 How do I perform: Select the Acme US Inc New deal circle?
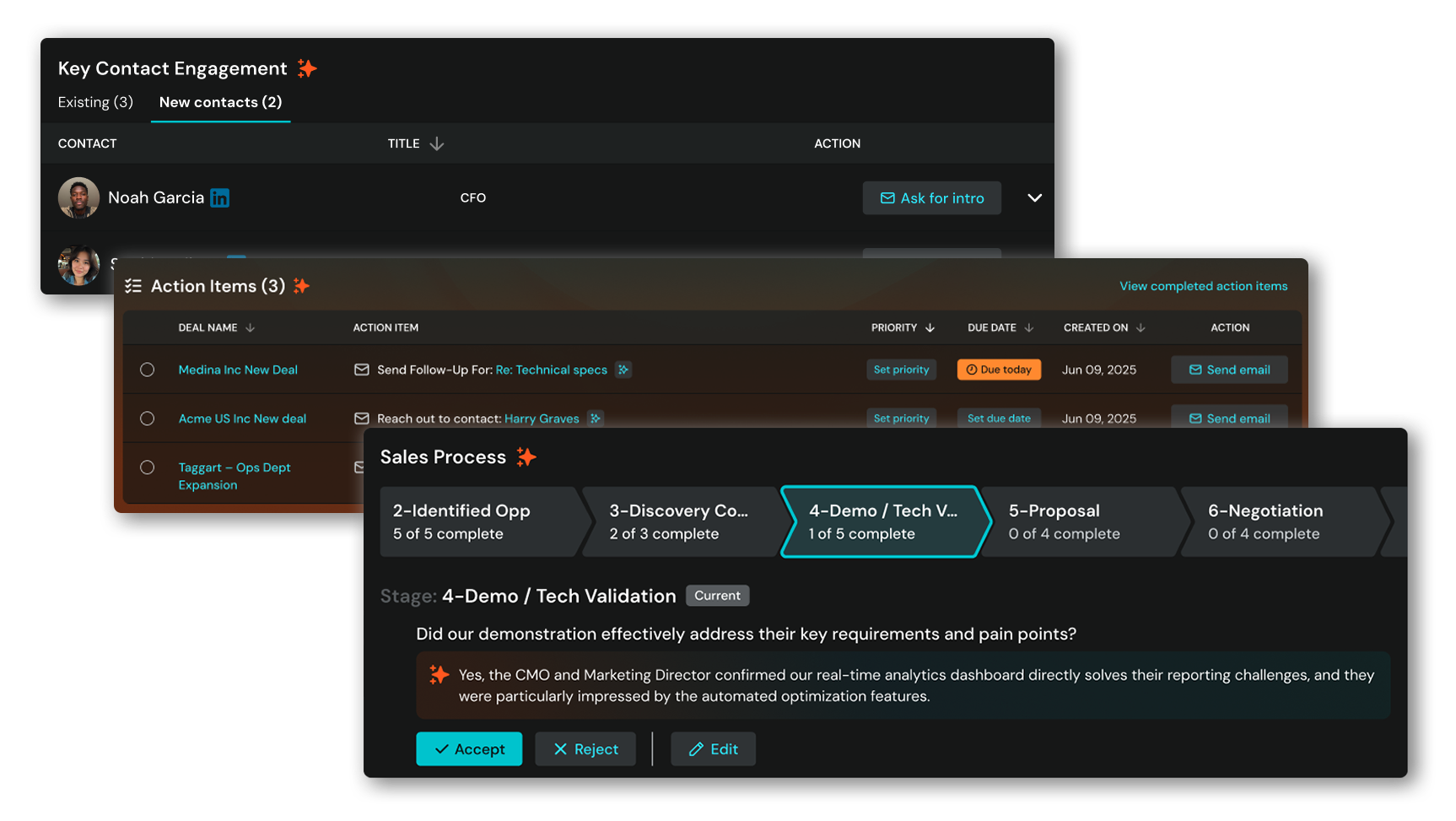(147, 419)
